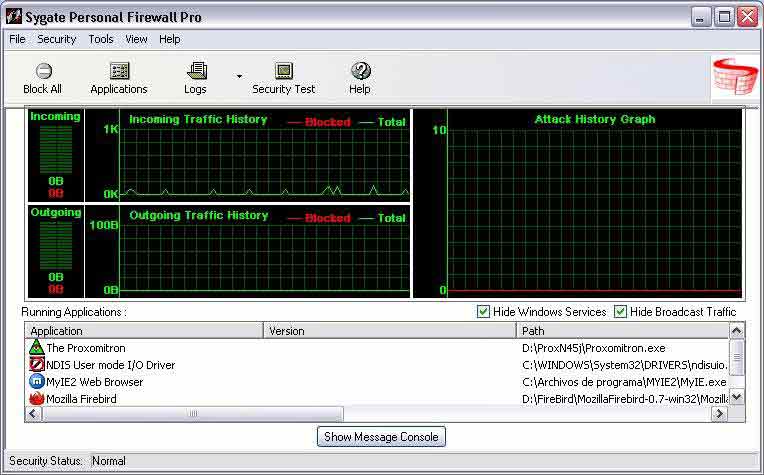Minimize the Sygate firewall window
This screenshot has height=475, width=764.
(x=701, y=18)
